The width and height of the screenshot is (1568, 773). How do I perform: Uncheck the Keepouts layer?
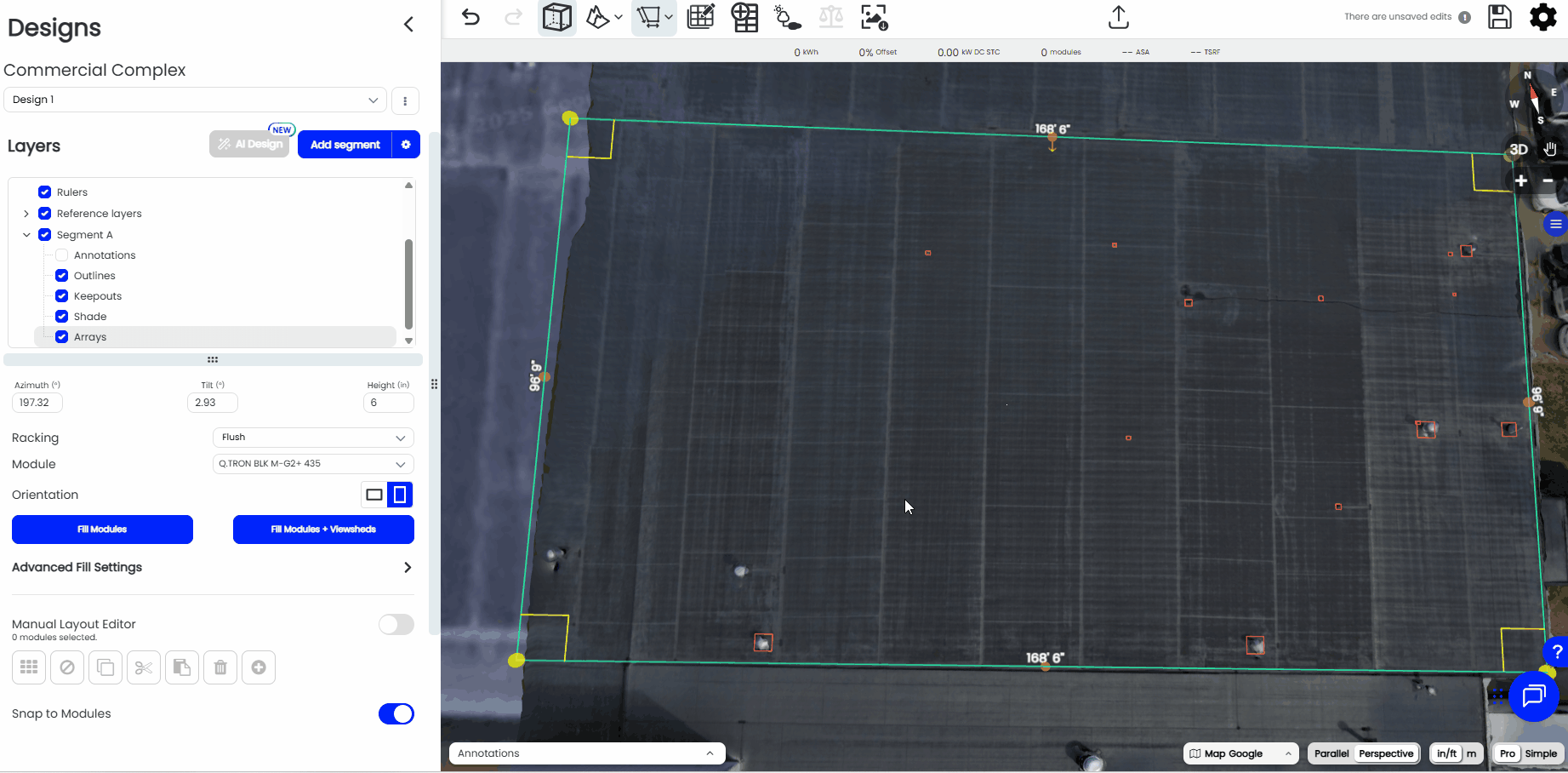pyautogui.click(x=61, y=295)
